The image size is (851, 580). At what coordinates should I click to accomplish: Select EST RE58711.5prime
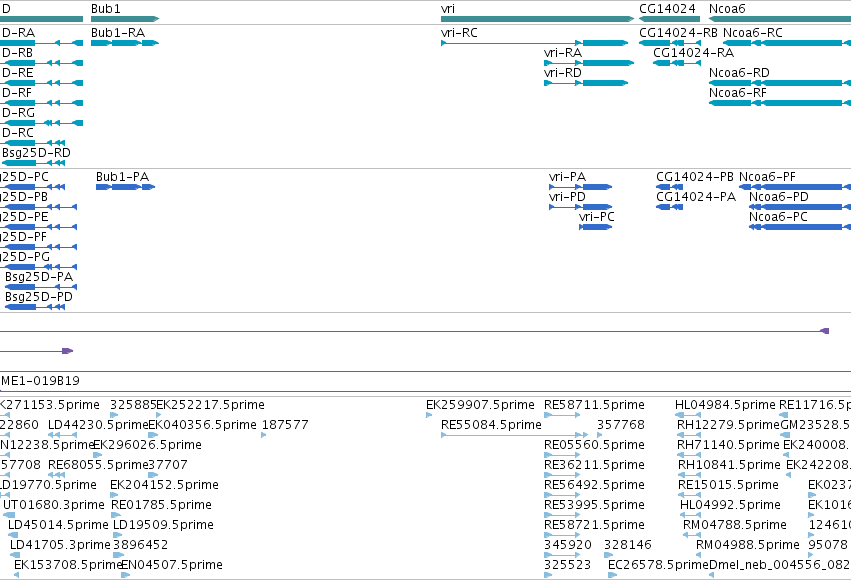tap(594, 405)
